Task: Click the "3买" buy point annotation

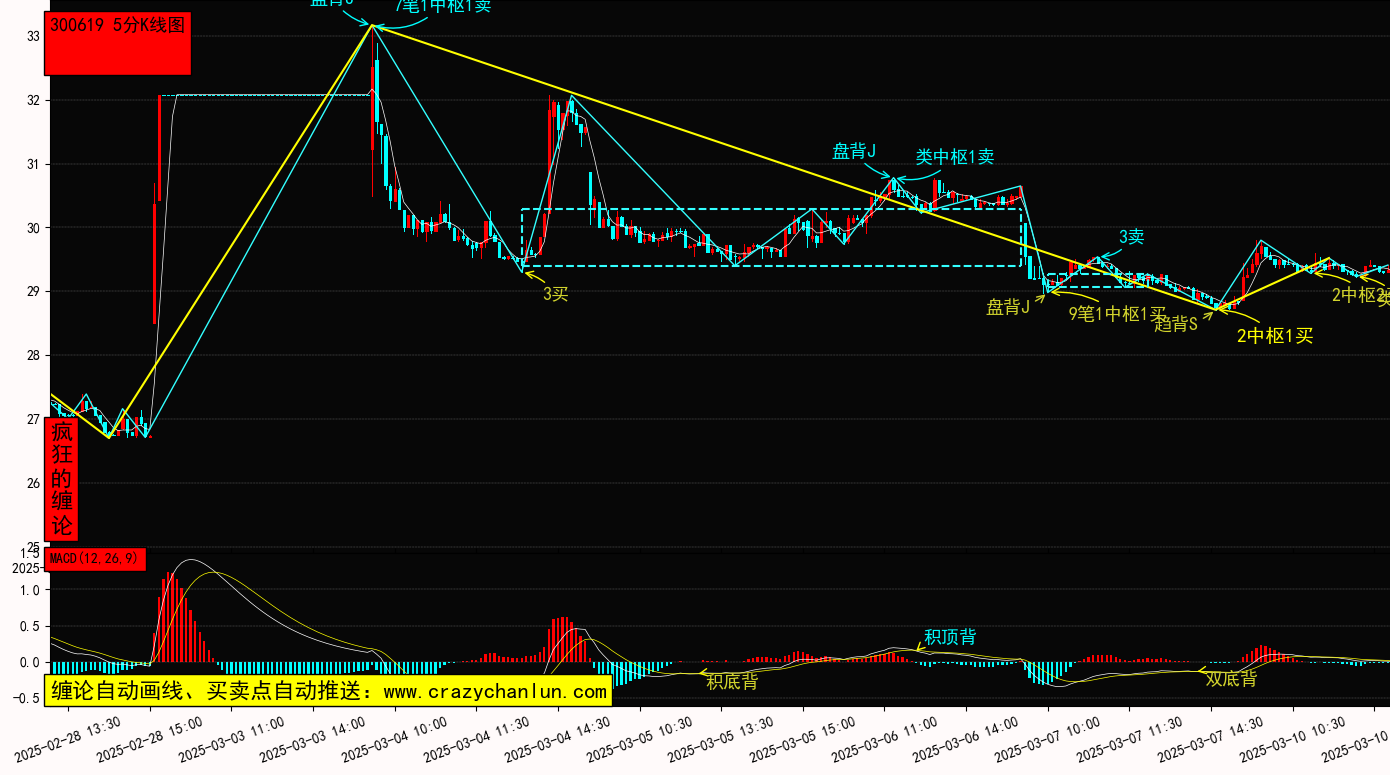Action: [x=555, y=294]
